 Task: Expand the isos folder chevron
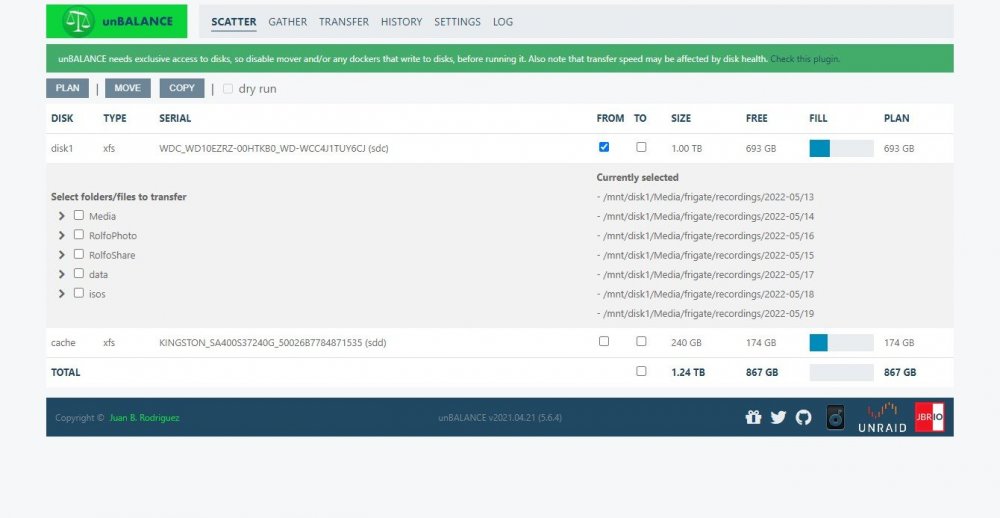(x=62, y=294)
